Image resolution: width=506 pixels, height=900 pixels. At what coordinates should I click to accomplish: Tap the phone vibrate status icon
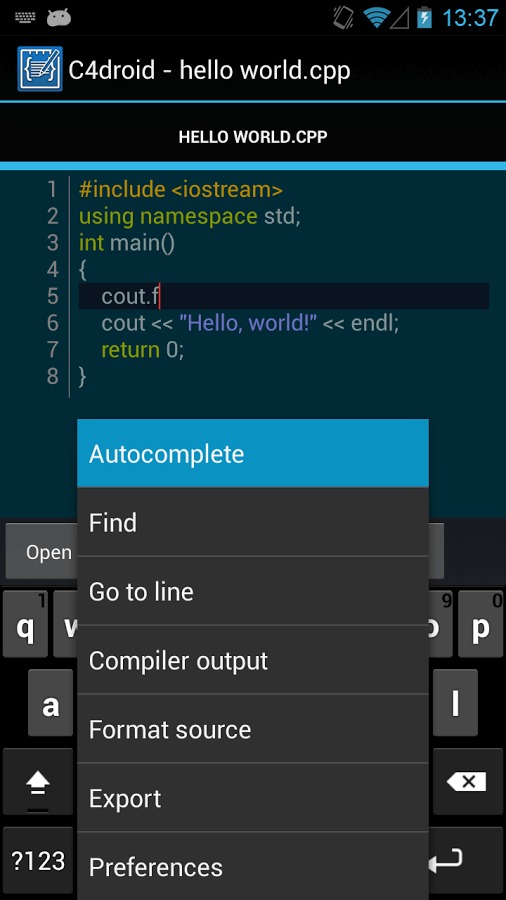(x=344, y=18)
